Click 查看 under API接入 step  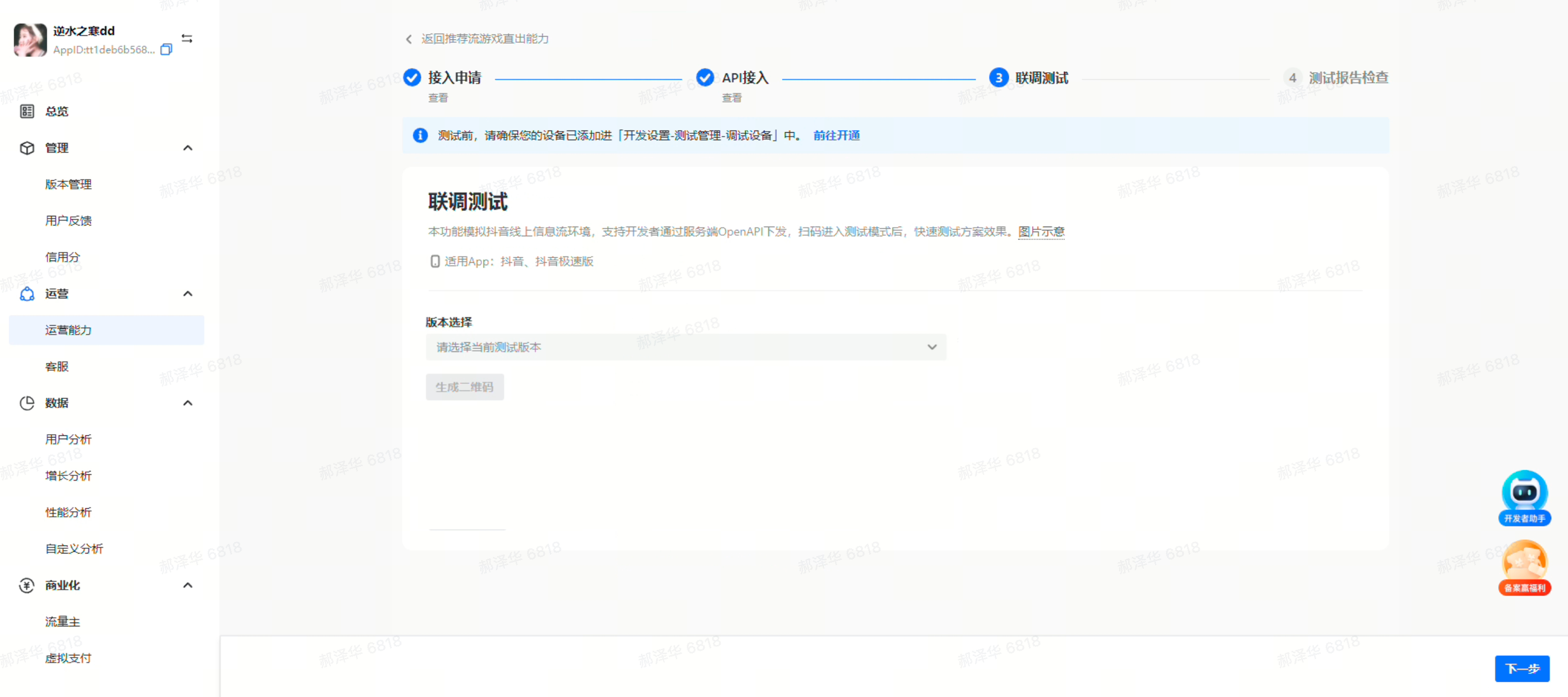tap(731, 97)
